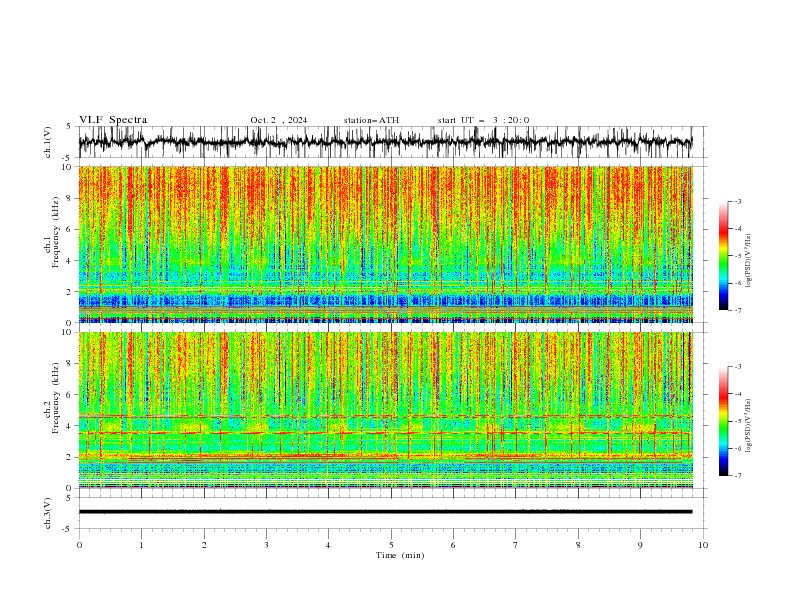Click inside the ch.1 spectrogram panel
The height and width of the screenshot is (612, 792).
(x=385, y=244)
